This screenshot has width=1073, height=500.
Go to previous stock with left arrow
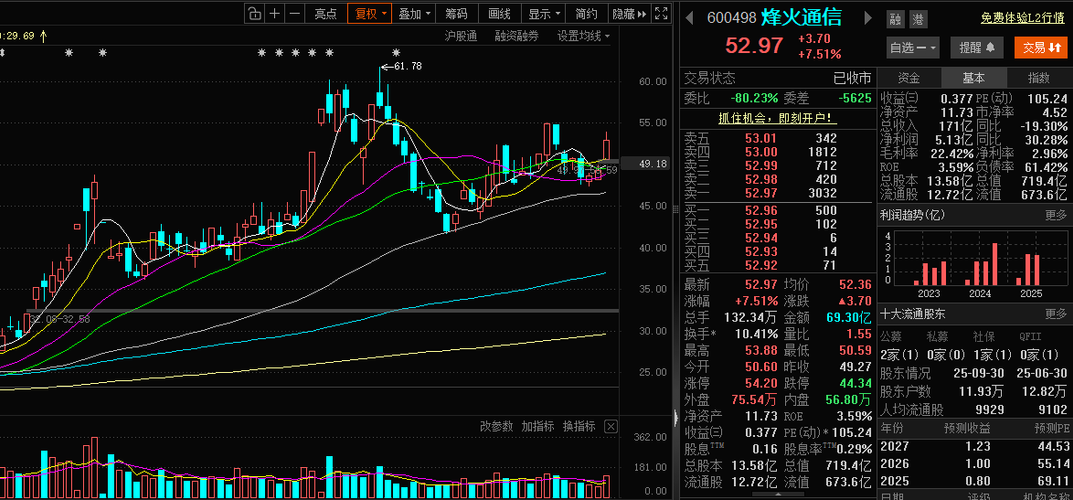coord(690,18)
